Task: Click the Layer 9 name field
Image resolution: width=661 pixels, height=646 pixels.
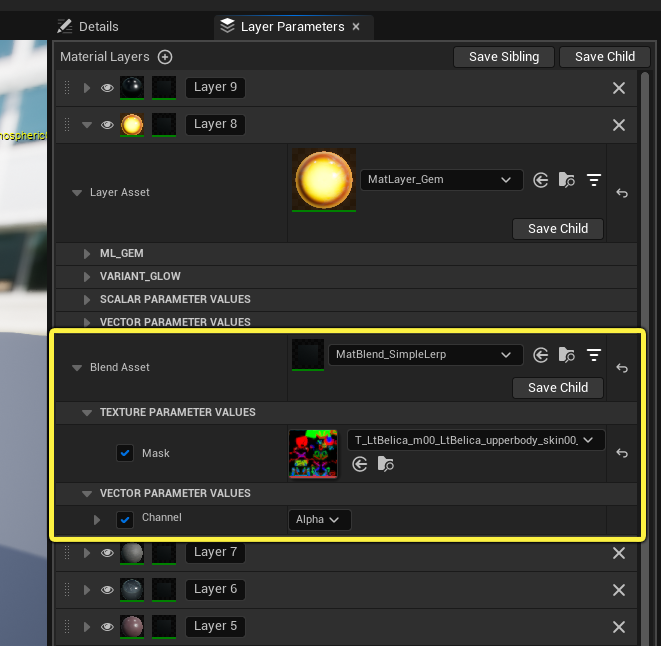Action: pyautogui.click(x=215, y=87)
